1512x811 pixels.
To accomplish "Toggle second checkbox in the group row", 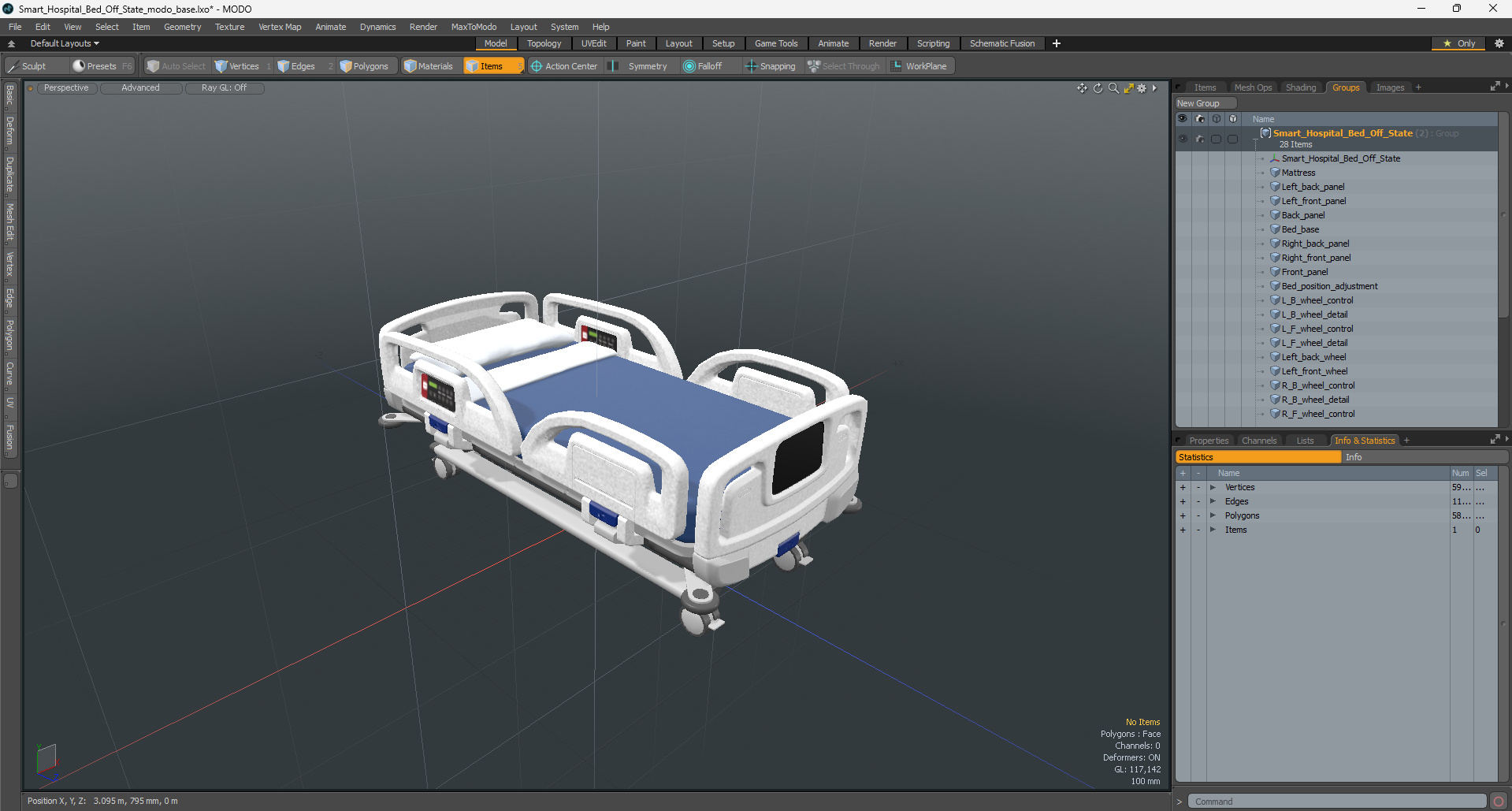I will (1233, 139).
